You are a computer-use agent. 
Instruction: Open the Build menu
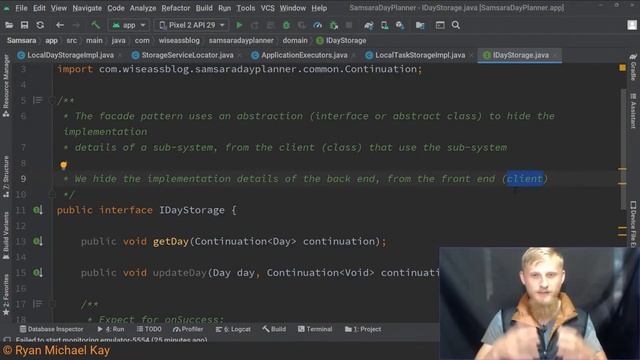(x=204, y=8)
